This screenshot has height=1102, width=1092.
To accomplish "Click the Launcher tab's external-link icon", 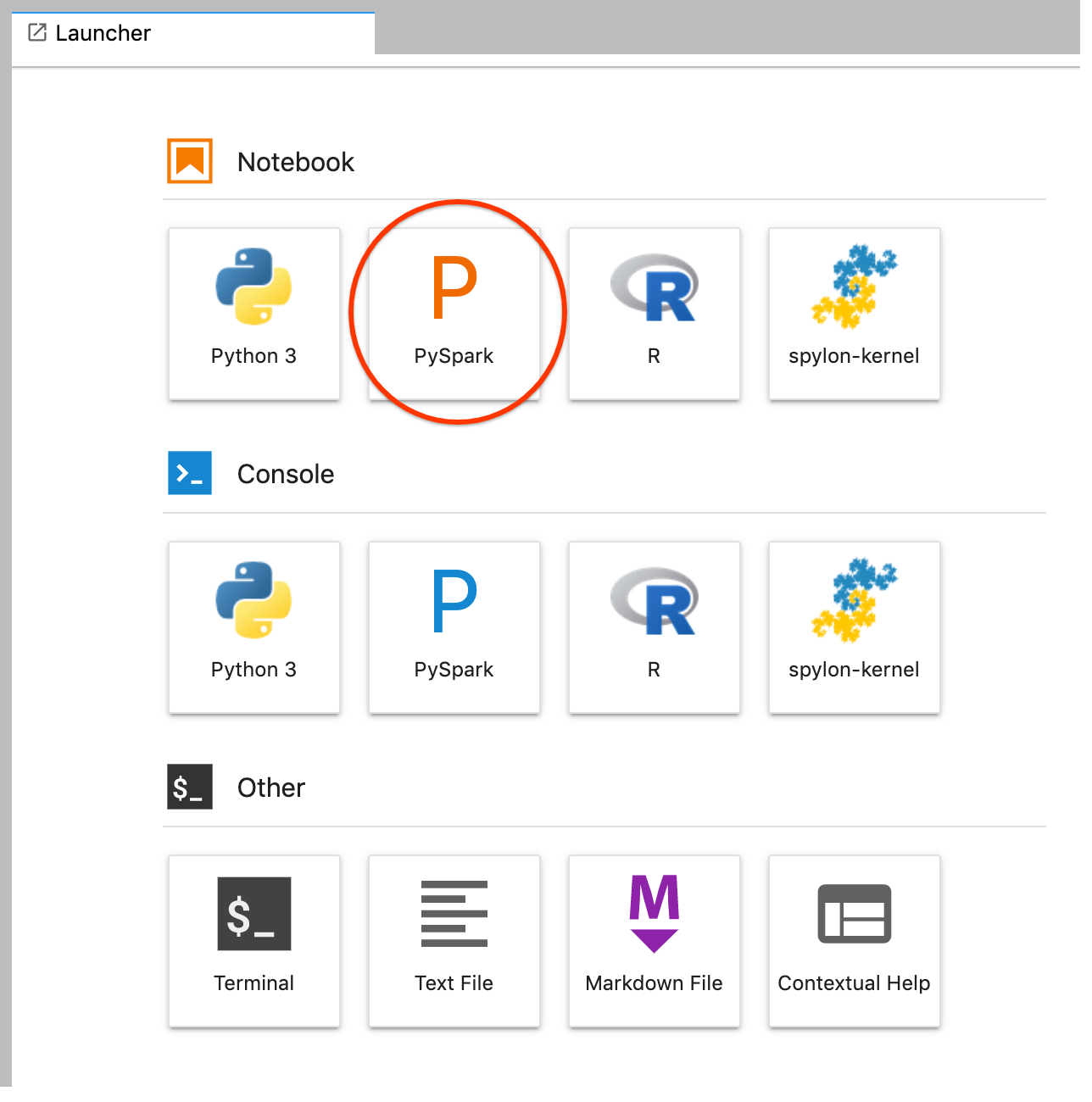I will tap(37, 33).
